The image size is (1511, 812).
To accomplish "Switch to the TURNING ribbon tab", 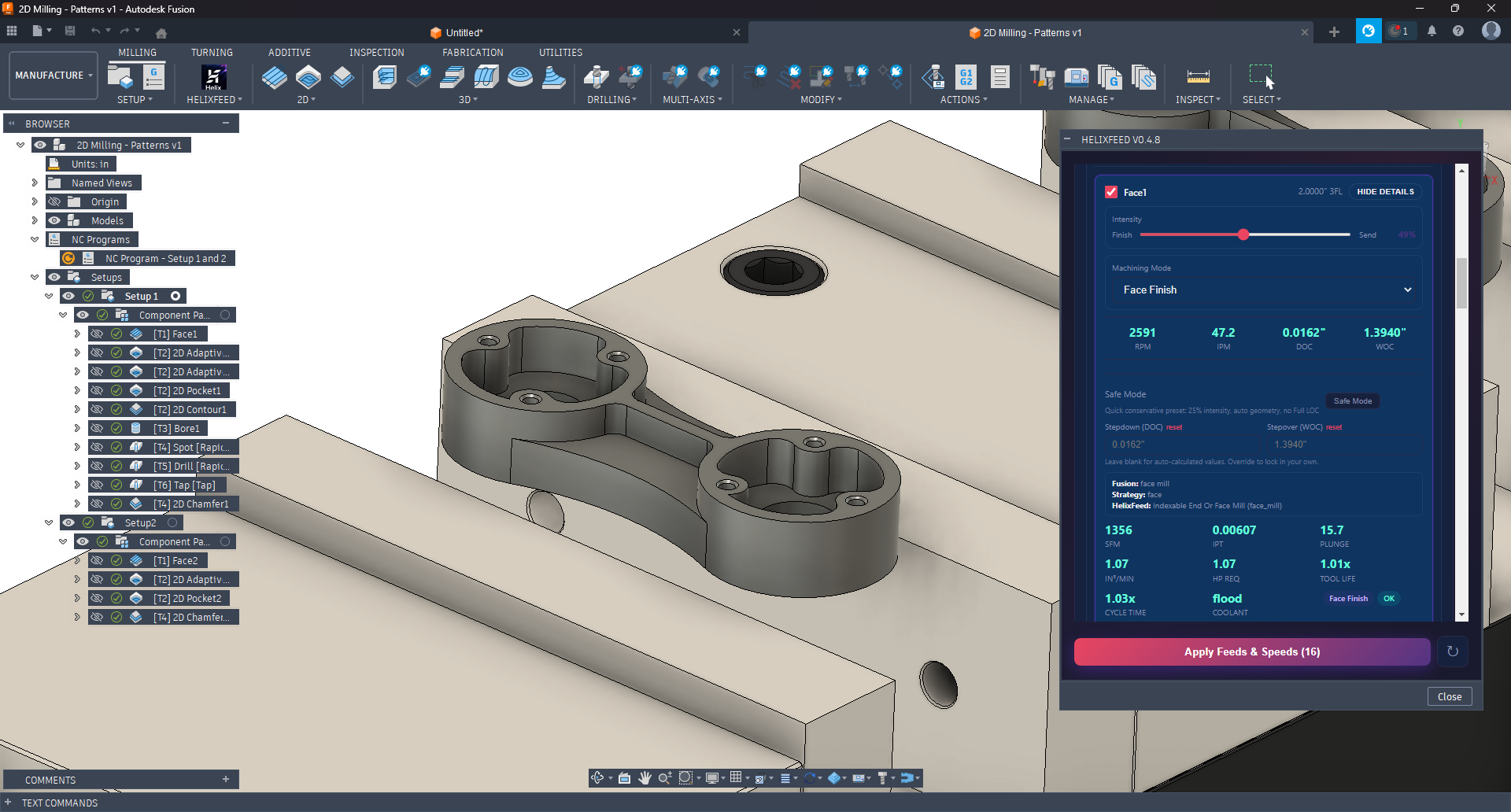I will point(212,53).
